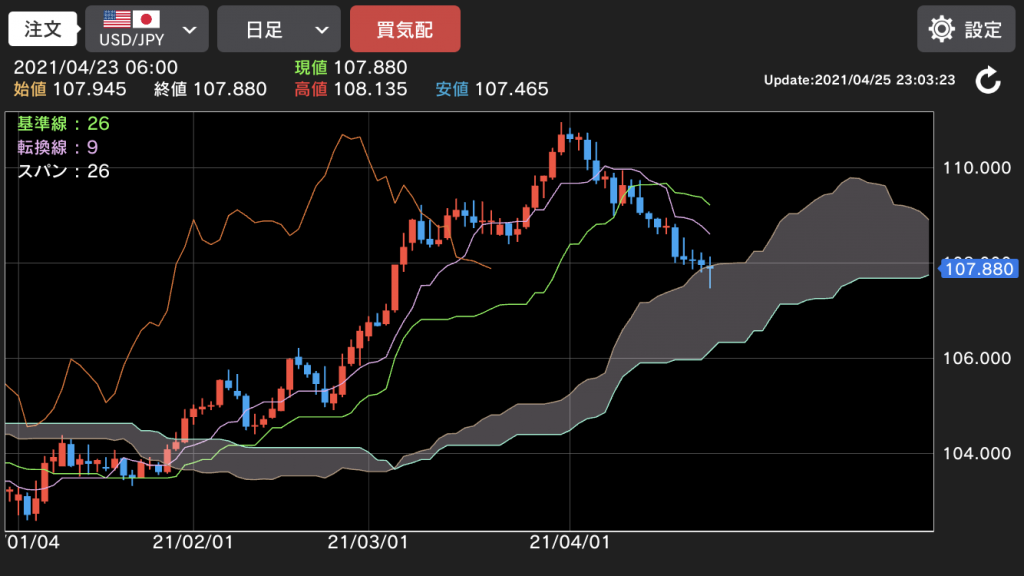1024x576 pixels.
Task: Select the blue 107.880 price tag on axis
Action: tap(980, 268)
